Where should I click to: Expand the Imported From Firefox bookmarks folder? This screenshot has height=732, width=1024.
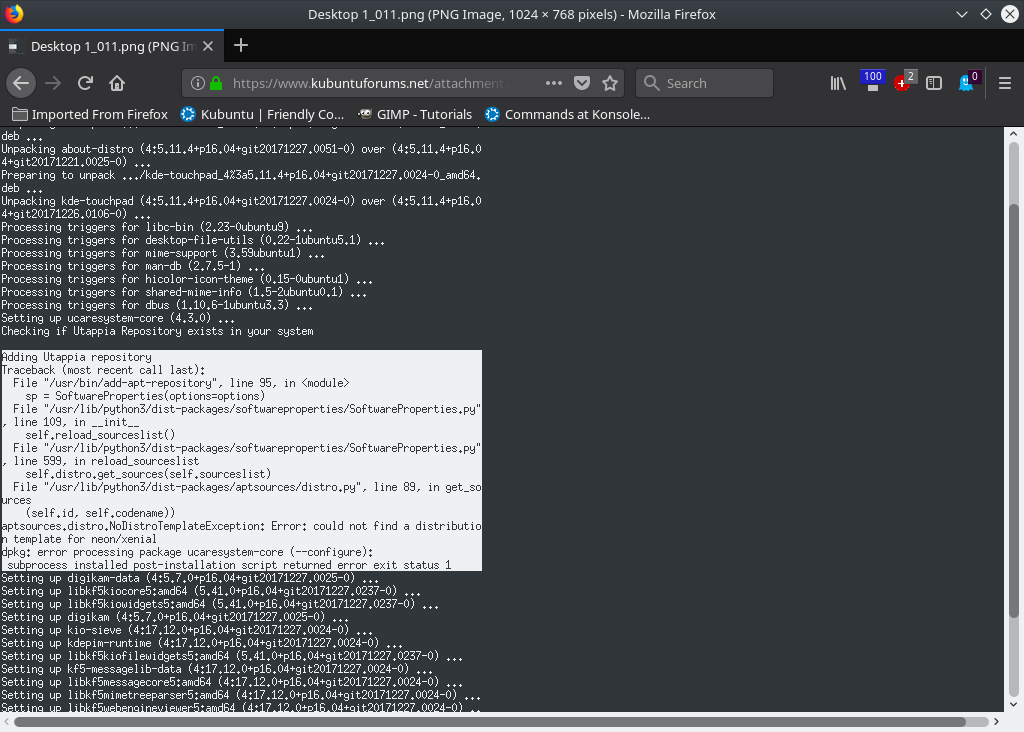point(90,114)
